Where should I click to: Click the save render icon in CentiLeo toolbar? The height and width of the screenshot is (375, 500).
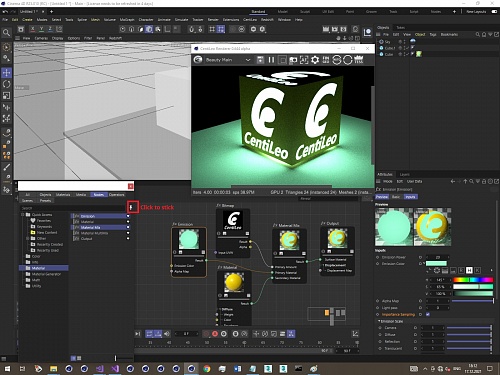pos(260,60)
